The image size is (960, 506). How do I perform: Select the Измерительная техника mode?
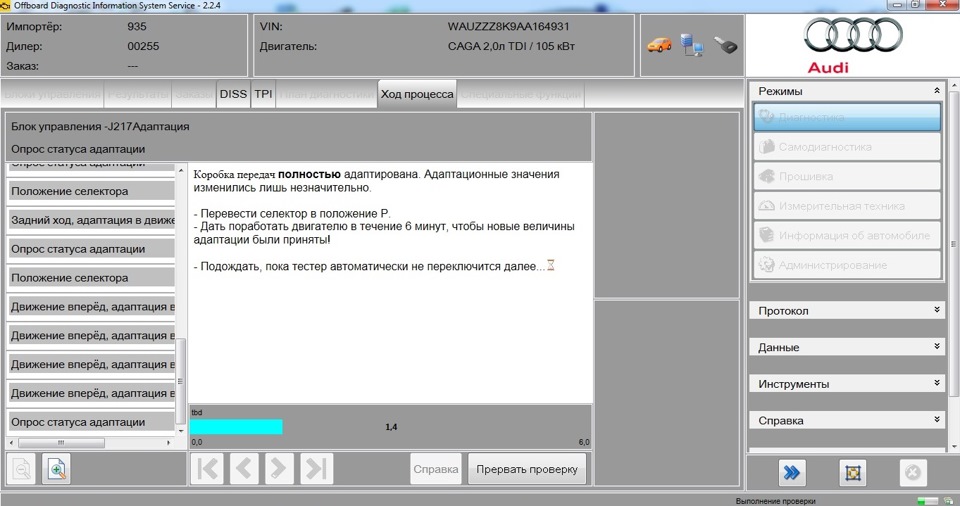847,206
